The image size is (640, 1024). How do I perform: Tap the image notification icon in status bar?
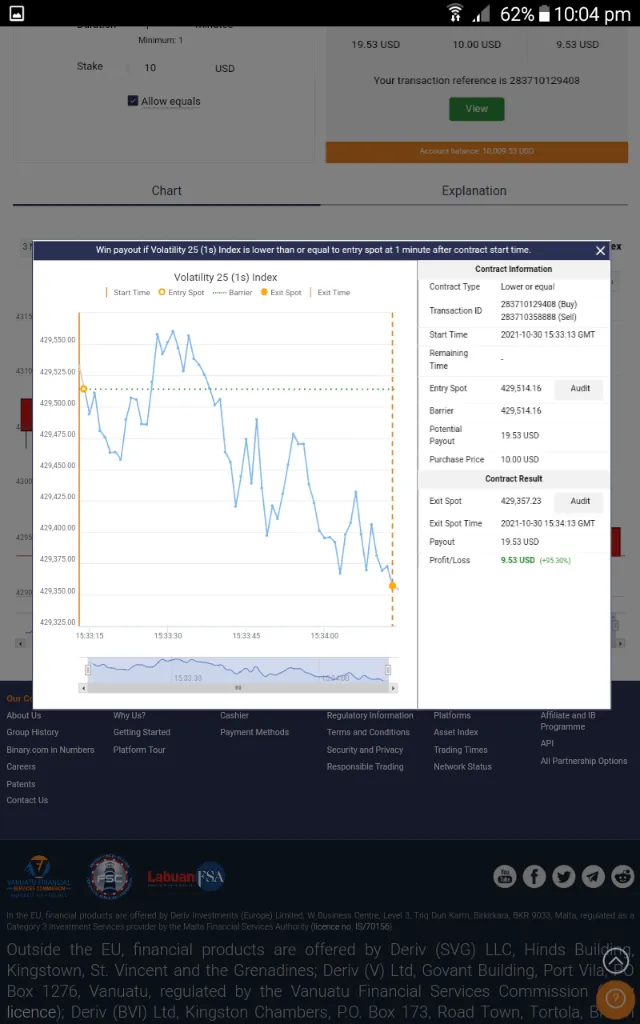coord(16,14)
